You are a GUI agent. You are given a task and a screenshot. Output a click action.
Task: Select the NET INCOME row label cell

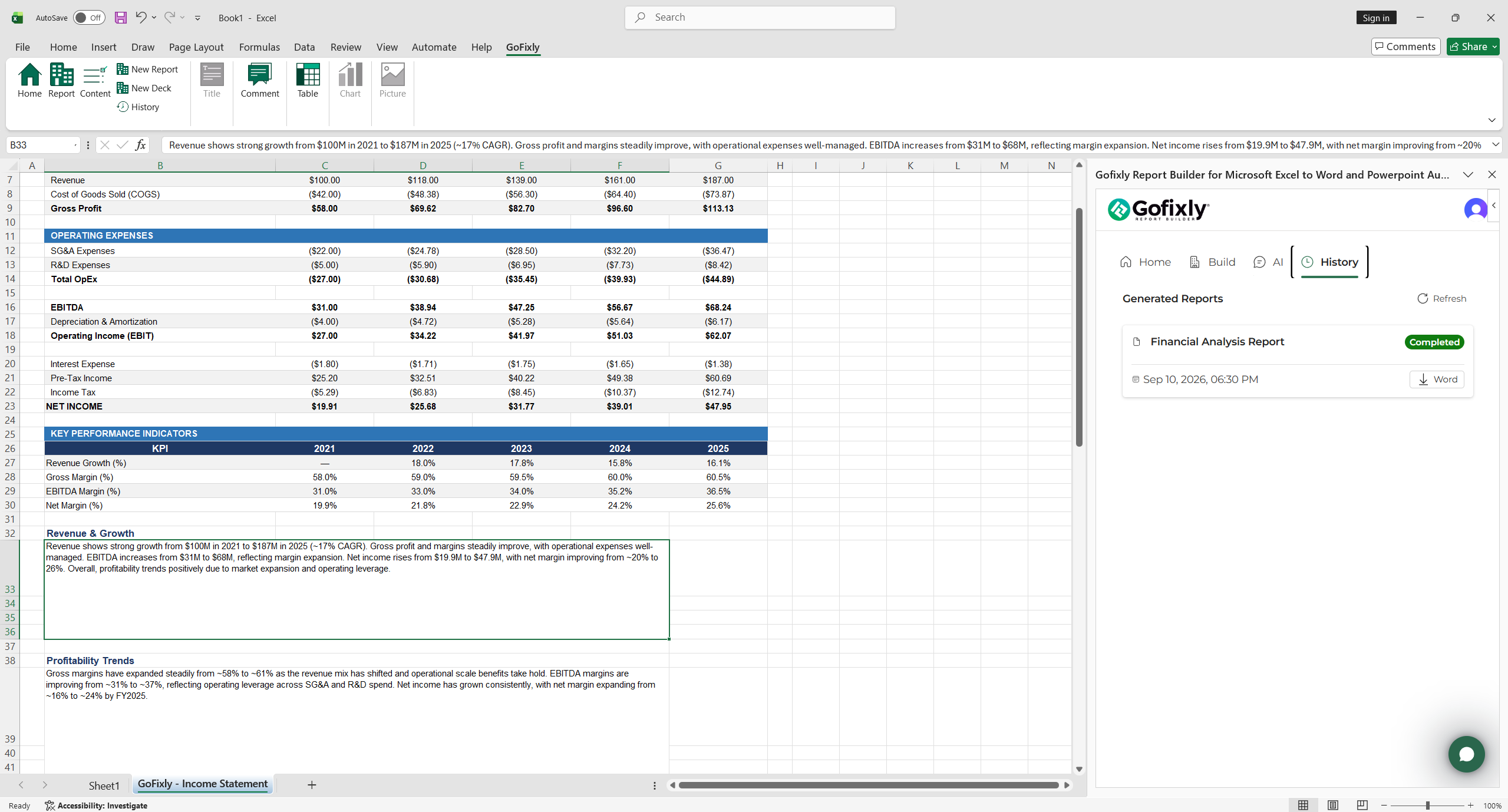(x=160, y=406)
